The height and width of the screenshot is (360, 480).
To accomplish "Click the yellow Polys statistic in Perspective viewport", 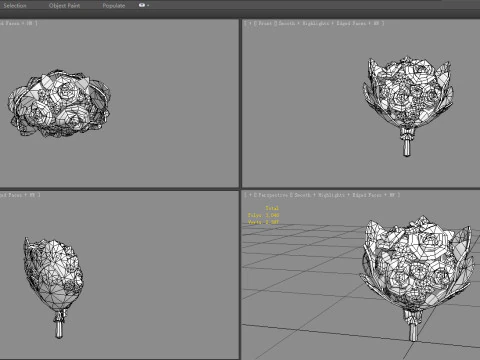I will pos(263,215).
